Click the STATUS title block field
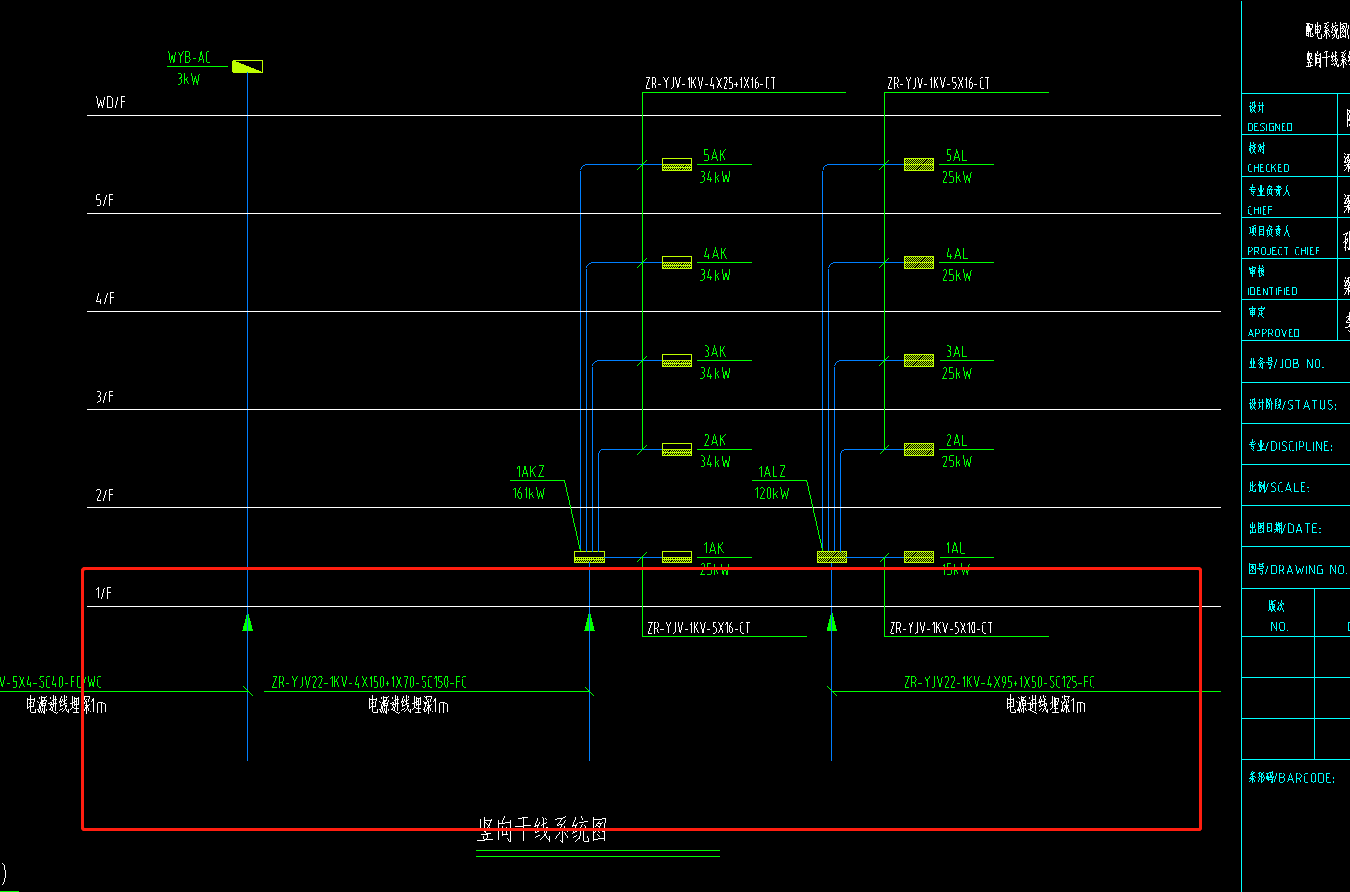 click(1292, 405)
